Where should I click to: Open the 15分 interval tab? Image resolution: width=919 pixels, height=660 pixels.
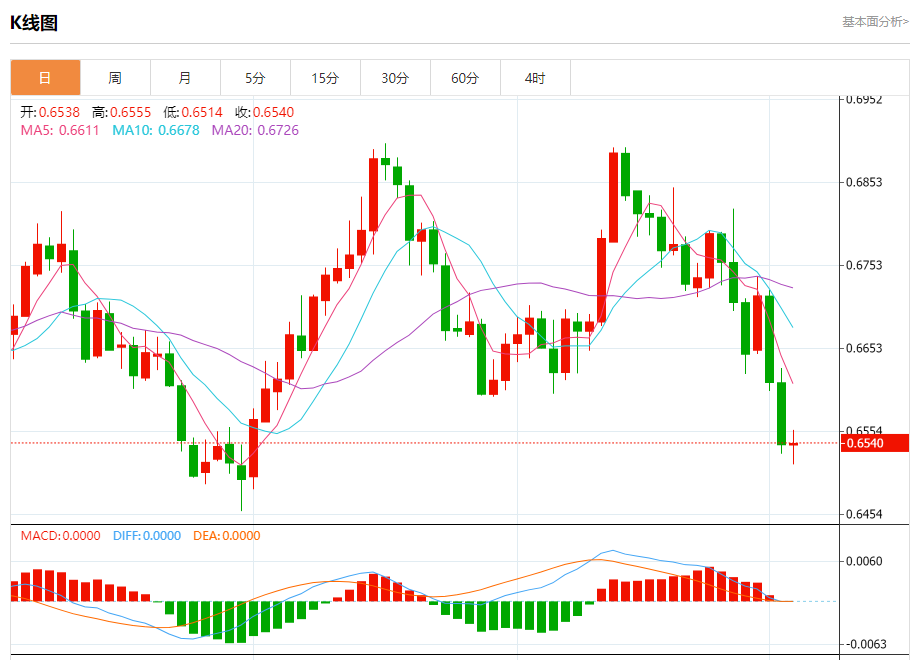coord(325,77)
